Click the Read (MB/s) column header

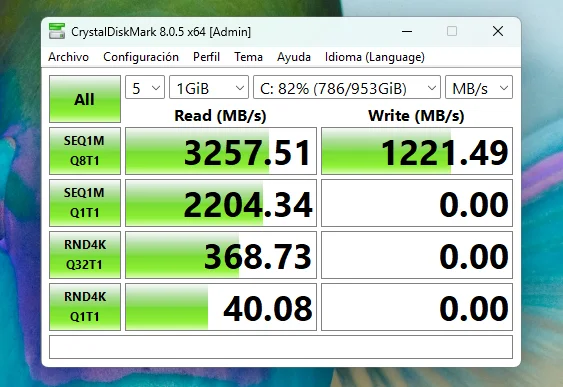tap(220, 116)
